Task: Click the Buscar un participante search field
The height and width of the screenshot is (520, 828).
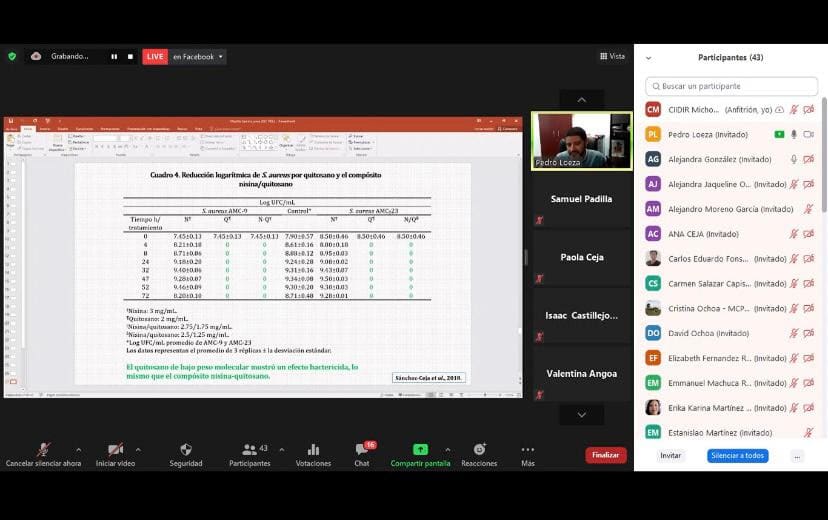Action: tap(731, 86)
